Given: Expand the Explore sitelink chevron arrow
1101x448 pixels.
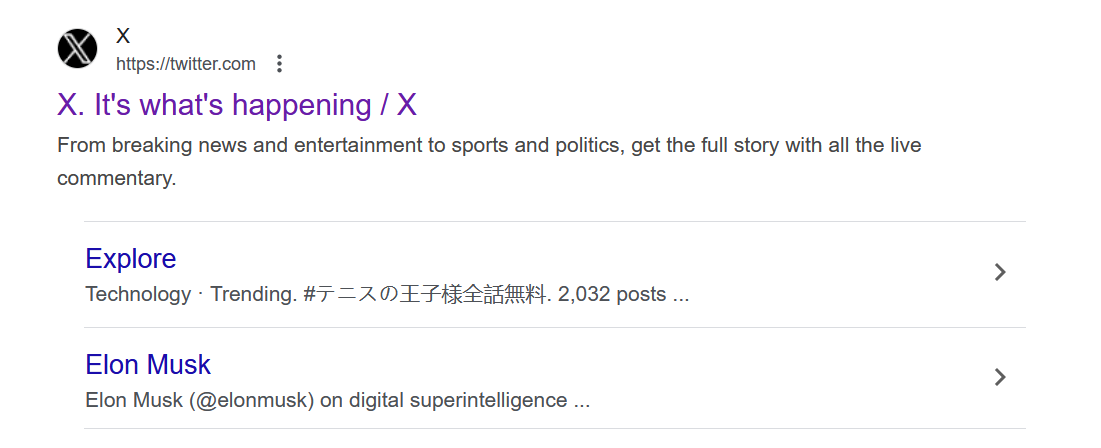Looking at the screenshot, I should (1001, 272).
